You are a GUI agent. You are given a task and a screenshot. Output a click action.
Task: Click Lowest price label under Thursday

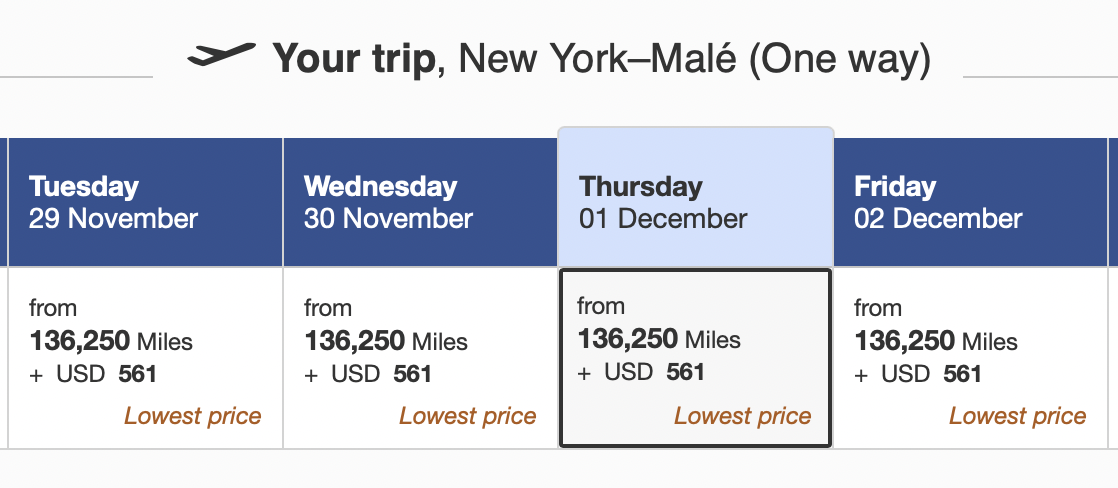[x=743, y=416]
